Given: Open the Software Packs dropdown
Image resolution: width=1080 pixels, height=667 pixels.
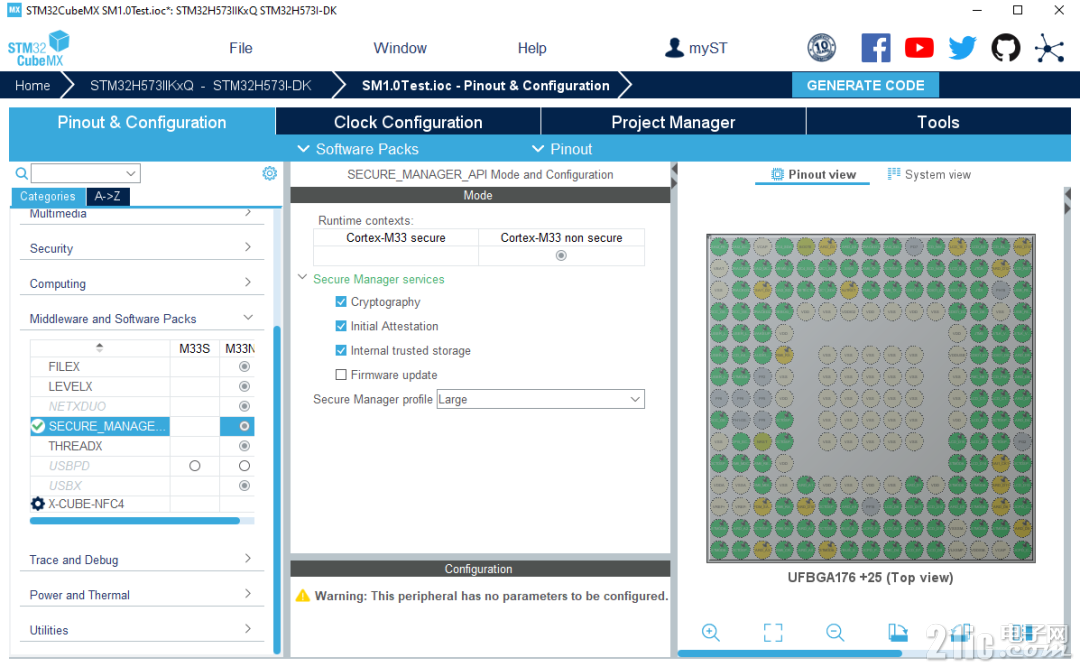Looking at the screenshot, I should tap(358, 149).
